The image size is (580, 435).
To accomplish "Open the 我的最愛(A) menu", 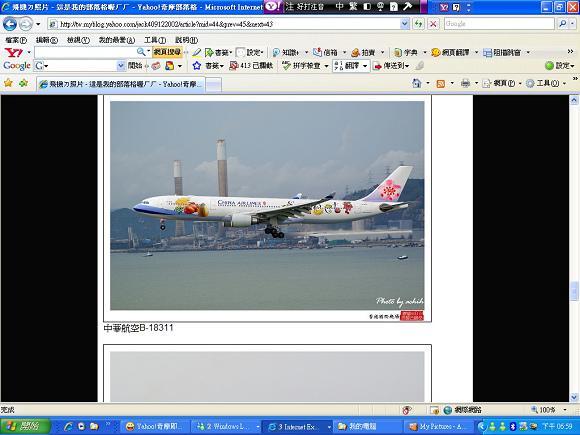I will coord(117,40).
